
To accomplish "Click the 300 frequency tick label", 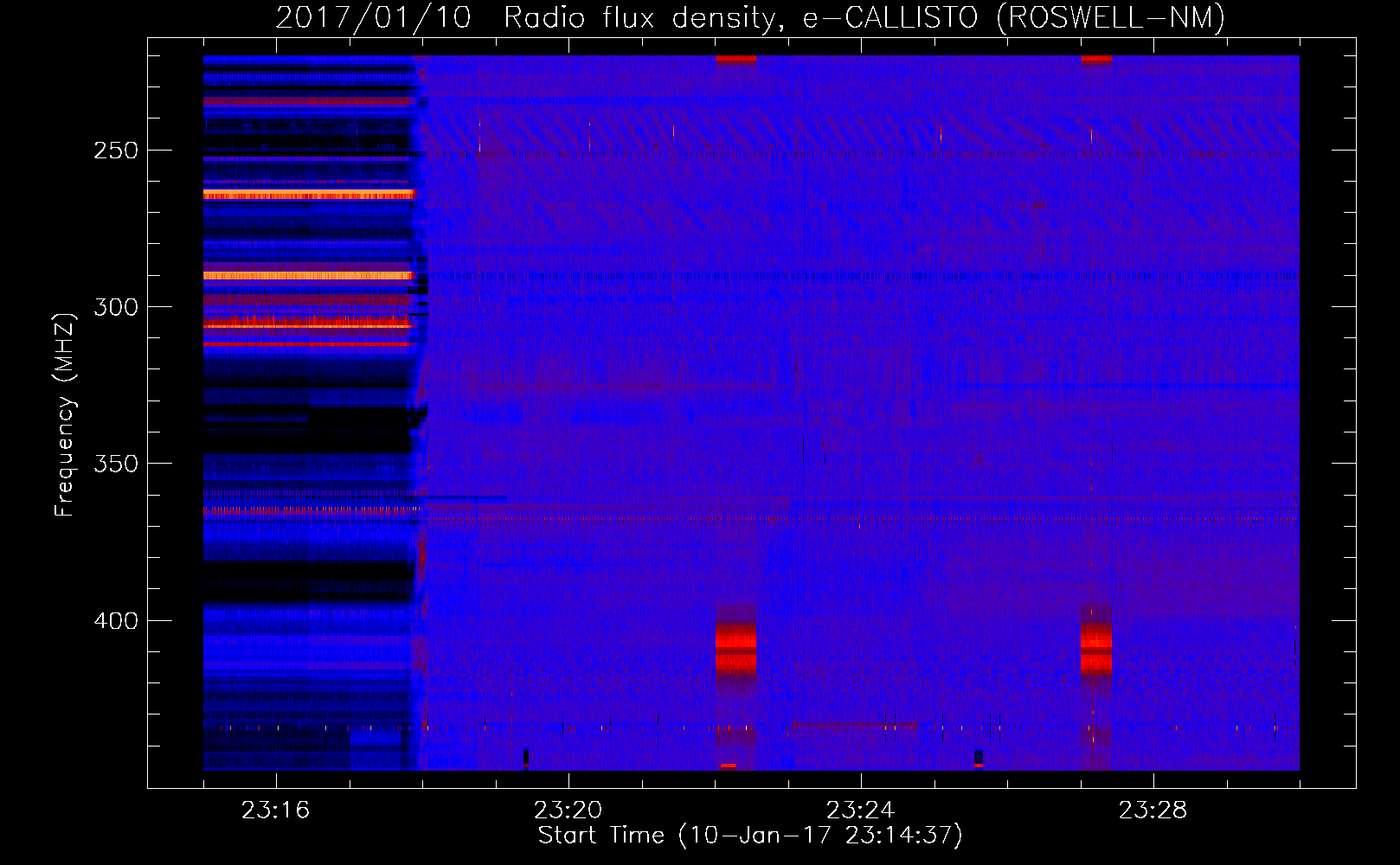I will 116,307.
